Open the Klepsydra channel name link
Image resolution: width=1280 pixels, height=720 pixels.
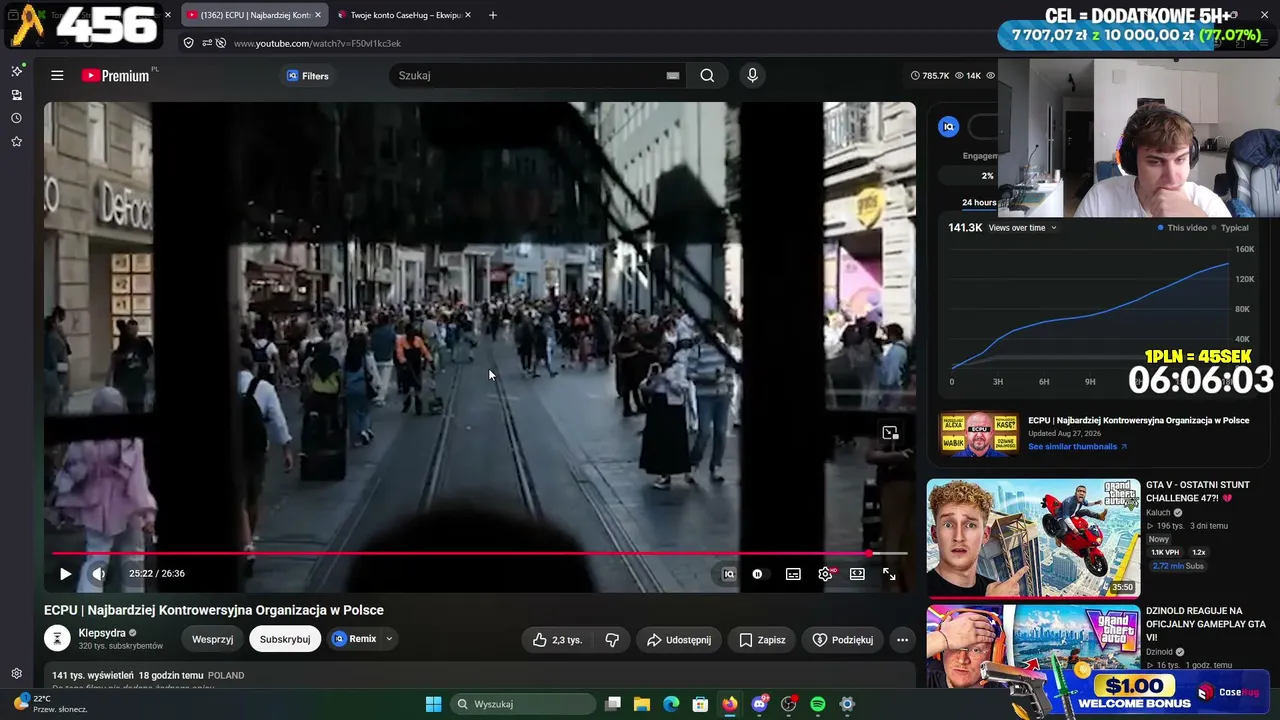[x=102, y=633]
